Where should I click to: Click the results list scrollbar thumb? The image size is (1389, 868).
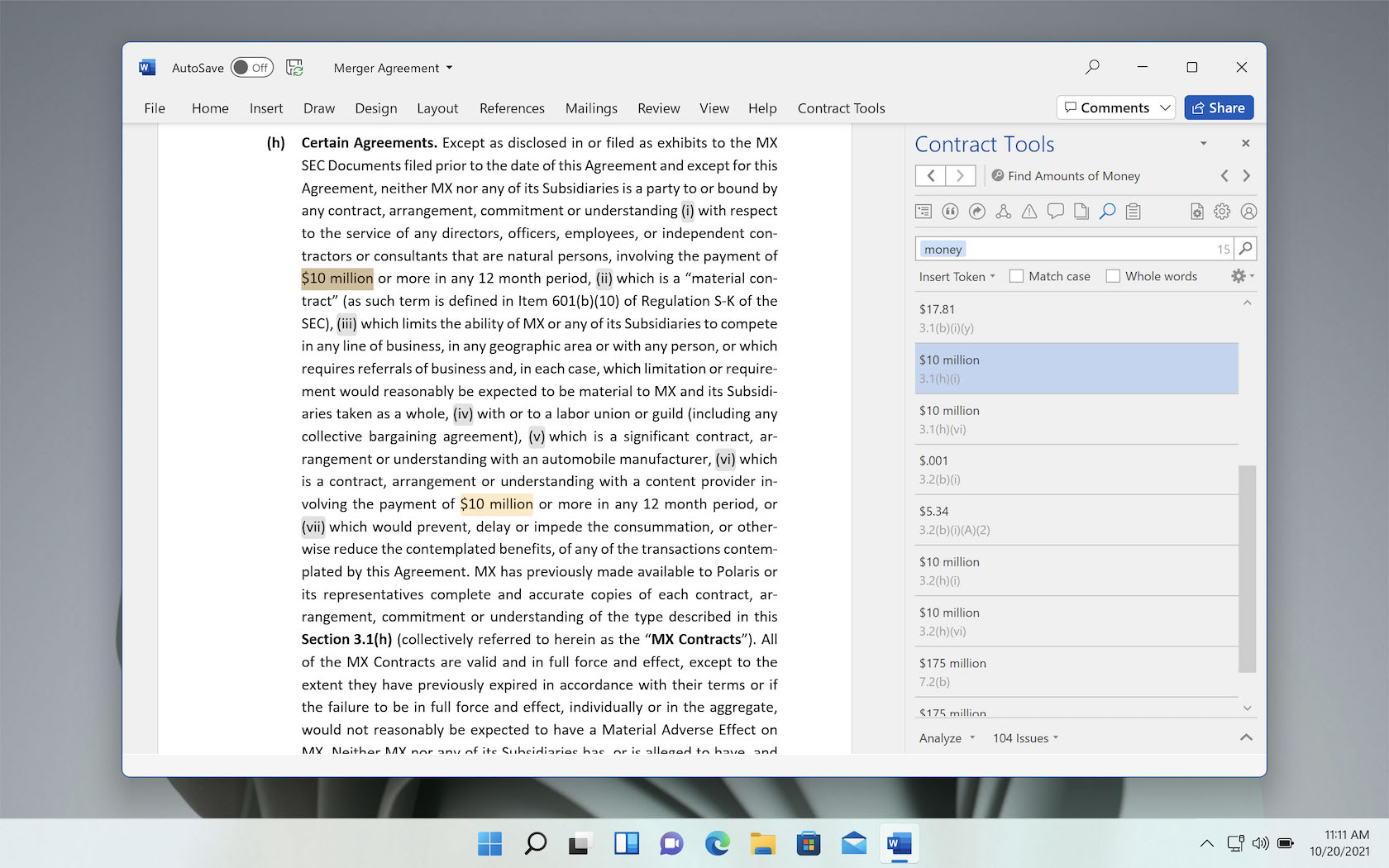pos(1247,569)
